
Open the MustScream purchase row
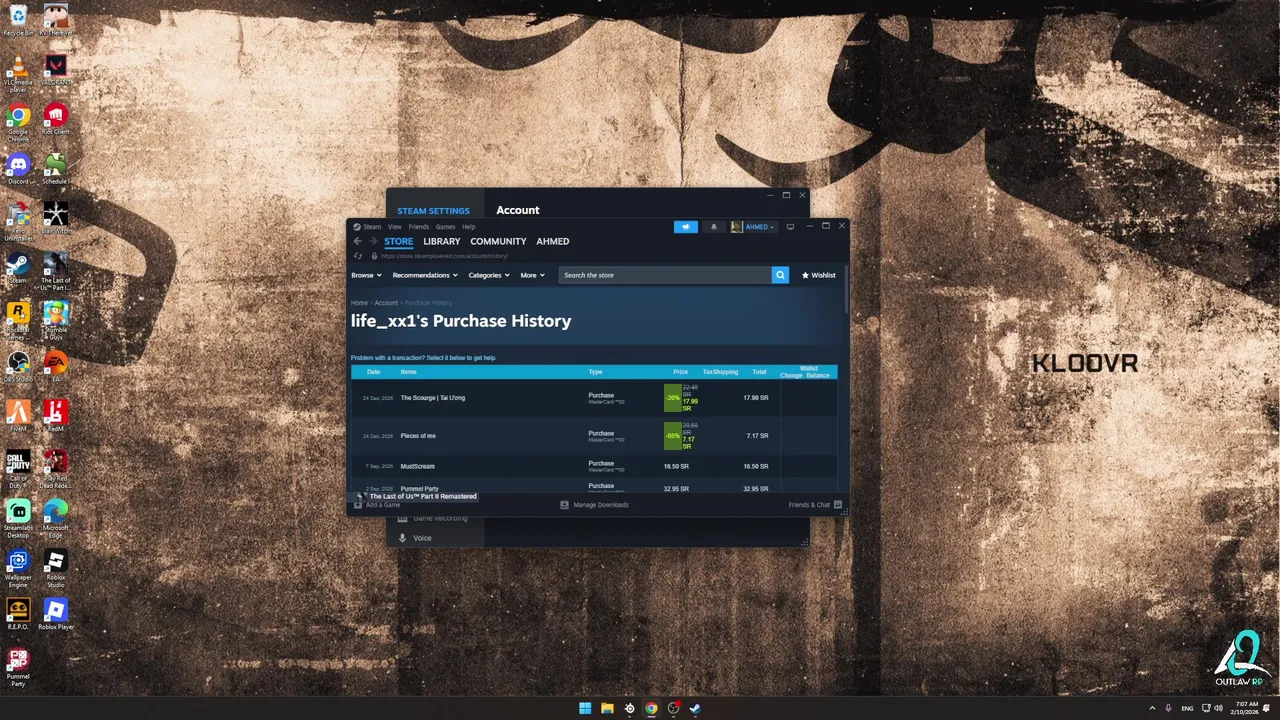point(594,466)
